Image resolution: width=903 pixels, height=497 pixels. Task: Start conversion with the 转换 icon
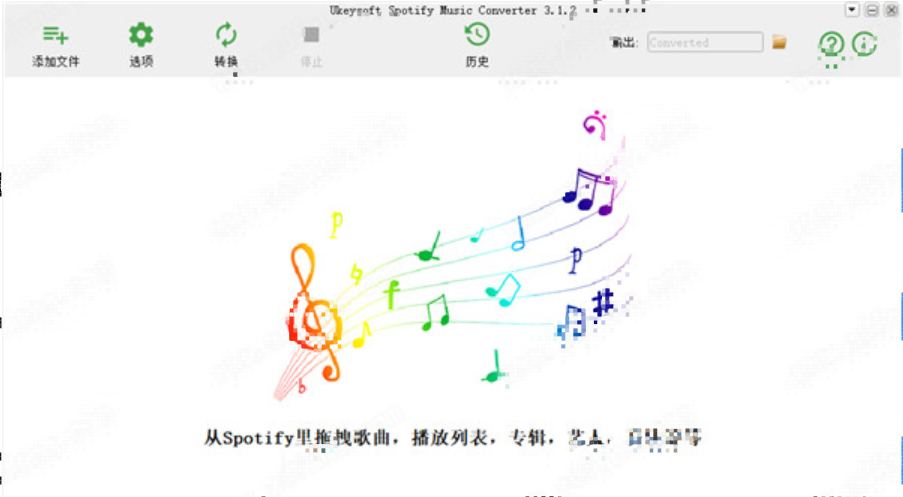click(226, 35)
